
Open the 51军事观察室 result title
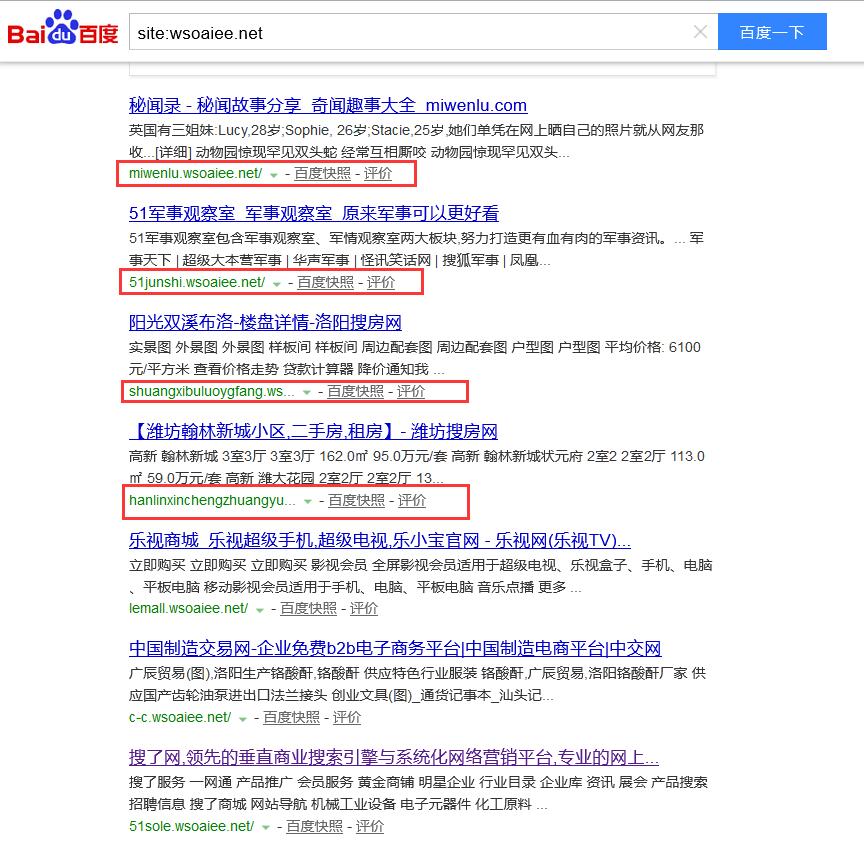314,213
